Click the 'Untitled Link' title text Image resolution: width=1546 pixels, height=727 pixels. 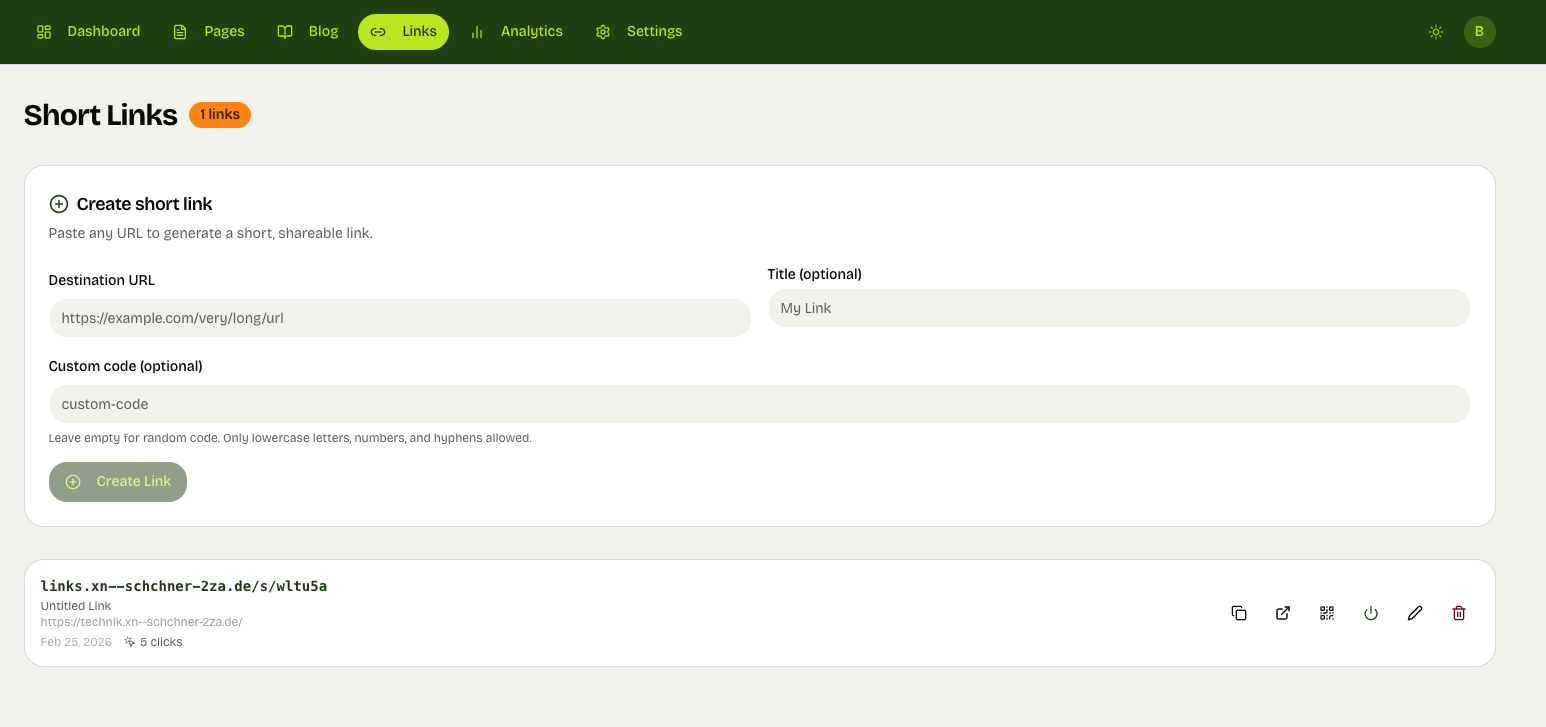pos(76,606)
